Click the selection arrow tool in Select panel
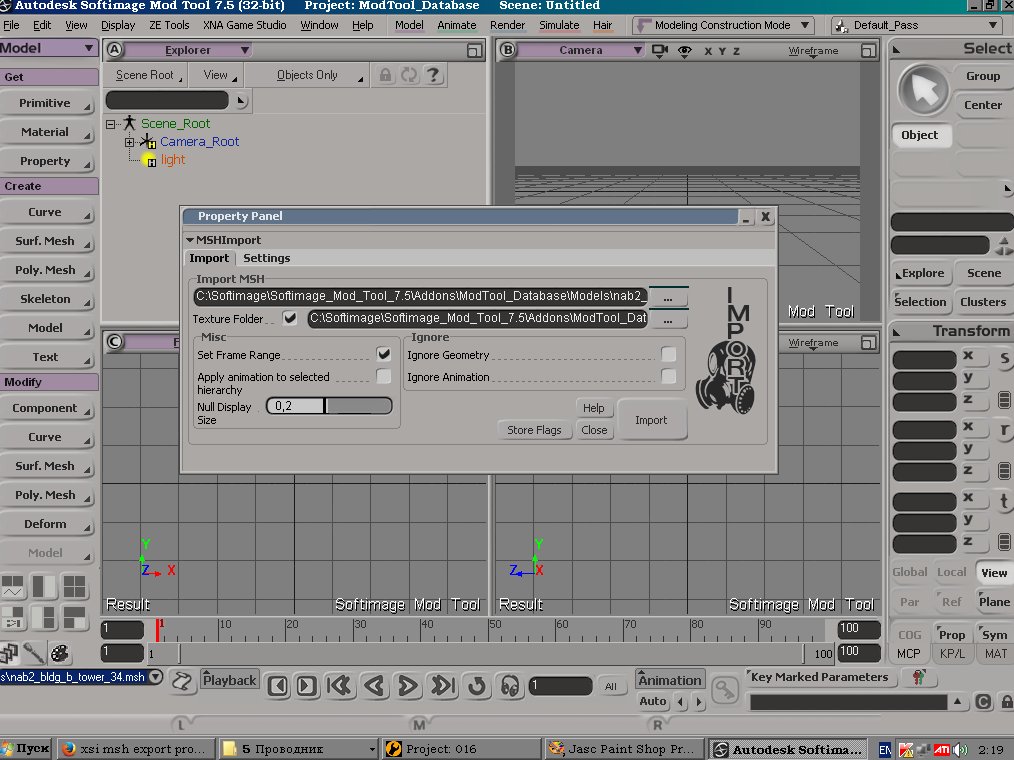The width and height of the screenshot is (1014, 760). pos(923,91)
